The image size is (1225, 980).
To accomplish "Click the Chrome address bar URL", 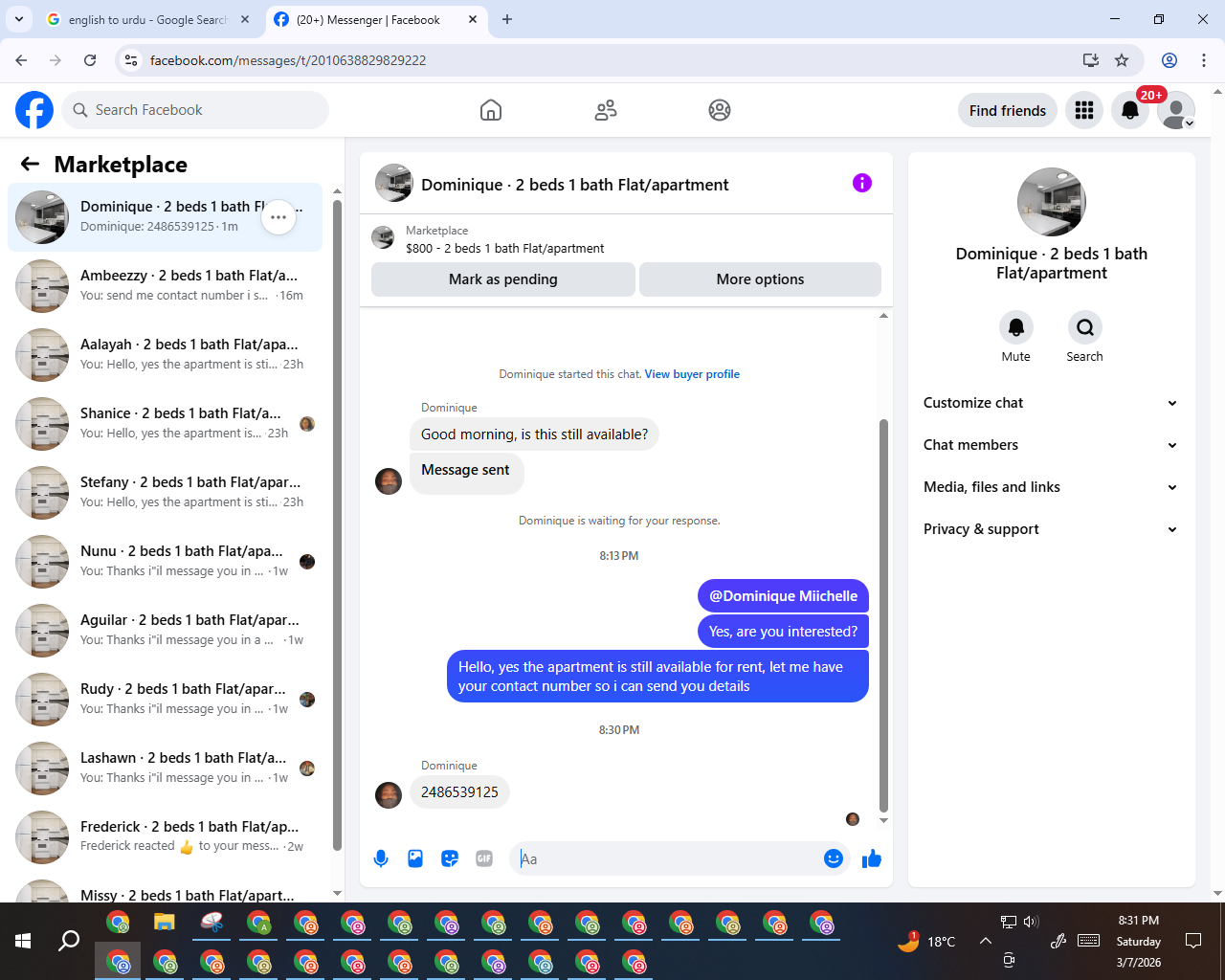I will pyautogui.click(x=288, y=60).
